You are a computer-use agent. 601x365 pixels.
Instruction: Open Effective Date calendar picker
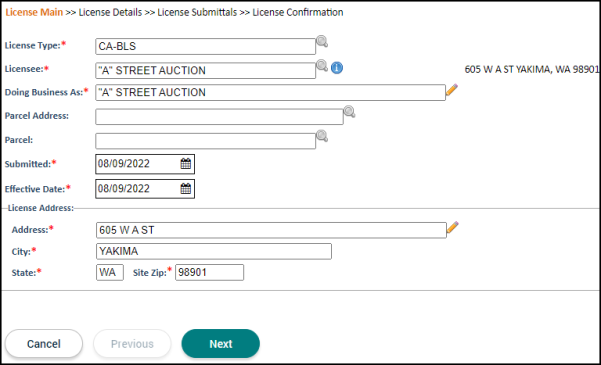186,189
